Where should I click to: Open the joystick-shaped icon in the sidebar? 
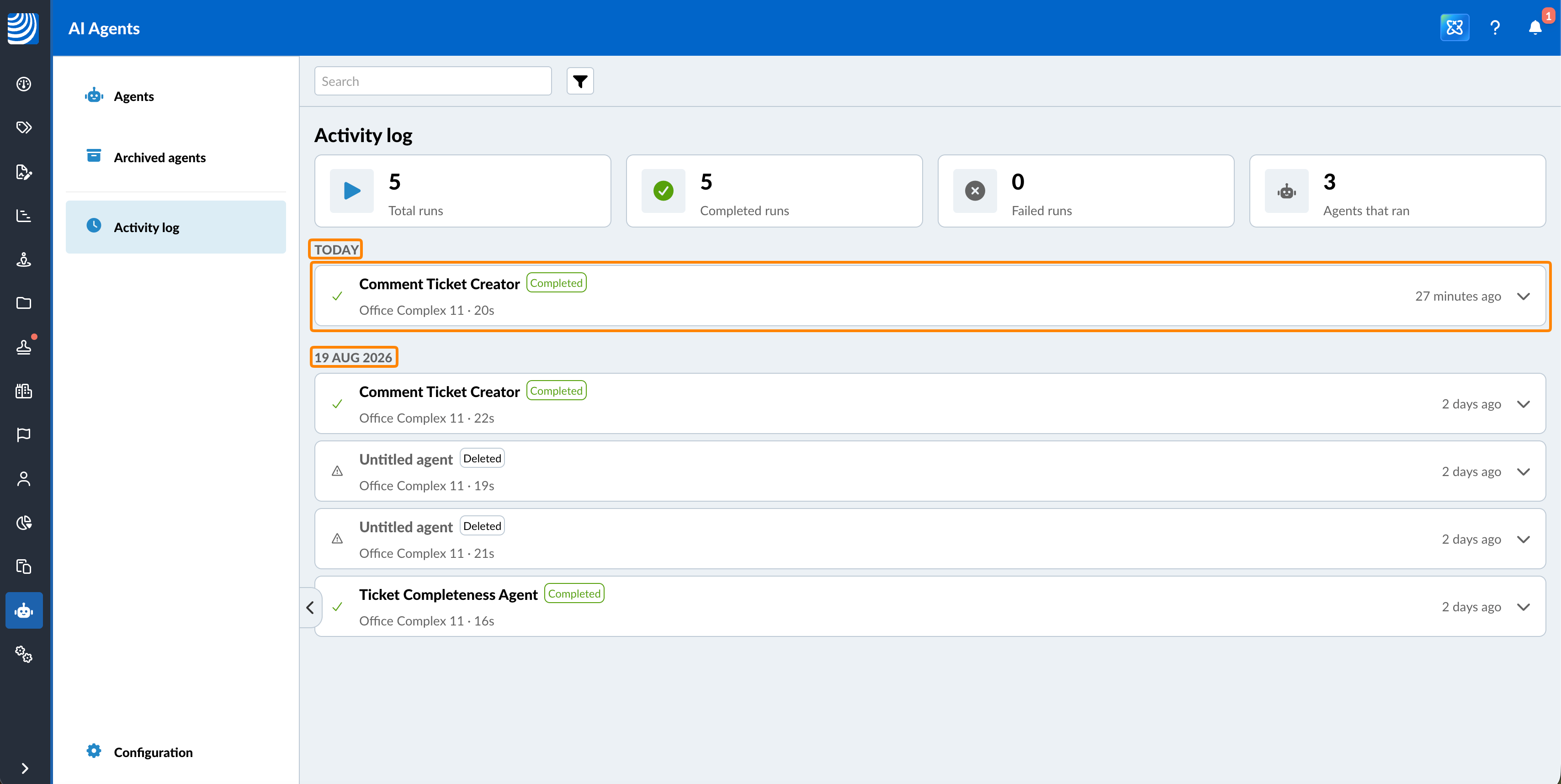pos(24,260)
